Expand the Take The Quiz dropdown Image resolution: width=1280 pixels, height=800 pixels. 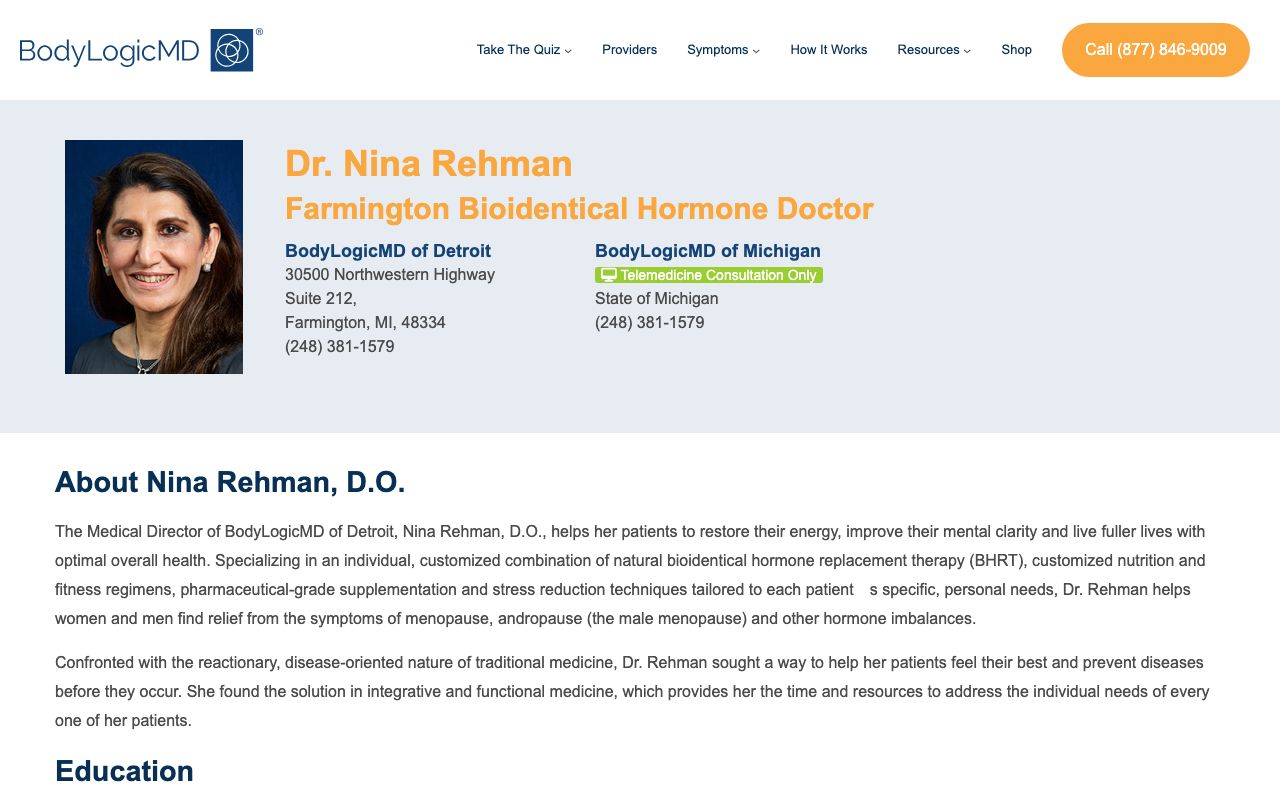pos(518,49)
